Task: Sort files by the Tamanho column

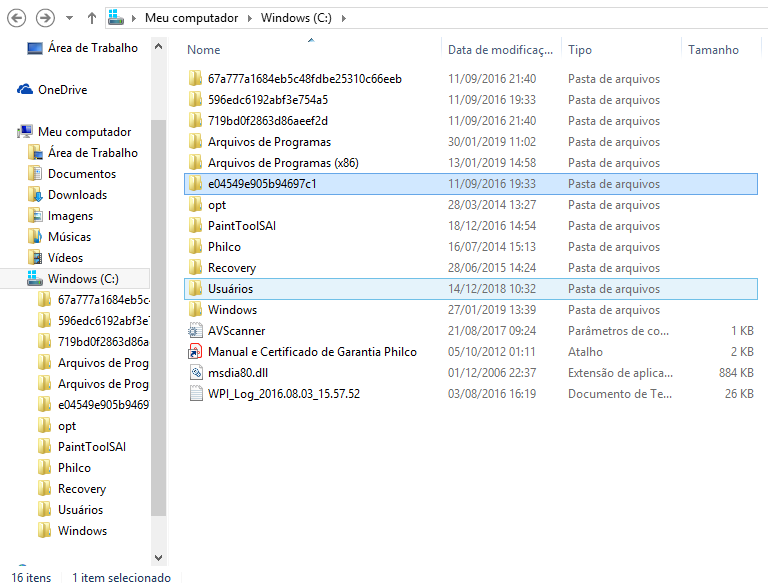Action: (713, 49)
